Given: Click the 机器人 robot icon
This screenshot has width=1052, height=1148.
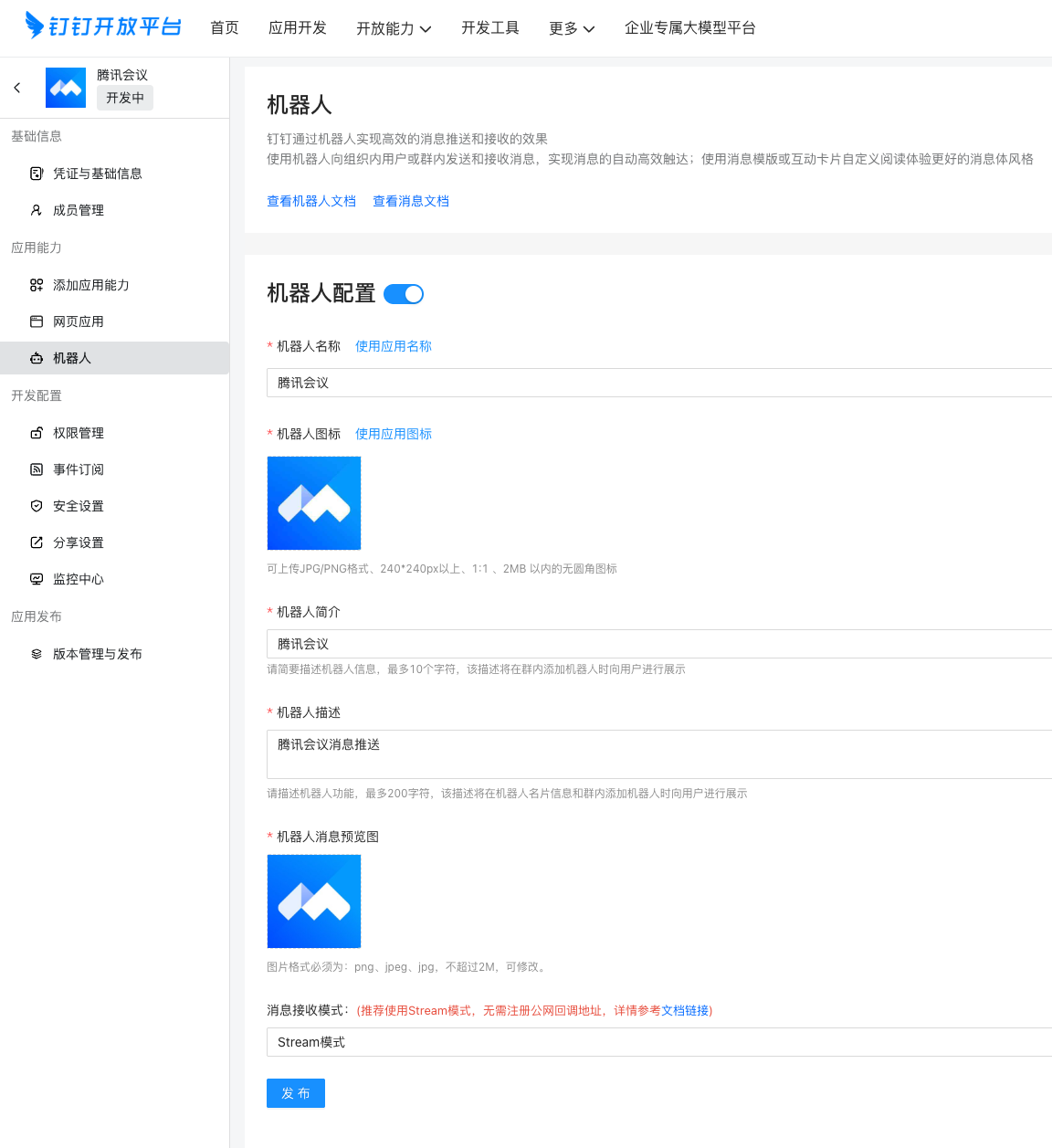Looking at the screenshot, I should 37,358.
